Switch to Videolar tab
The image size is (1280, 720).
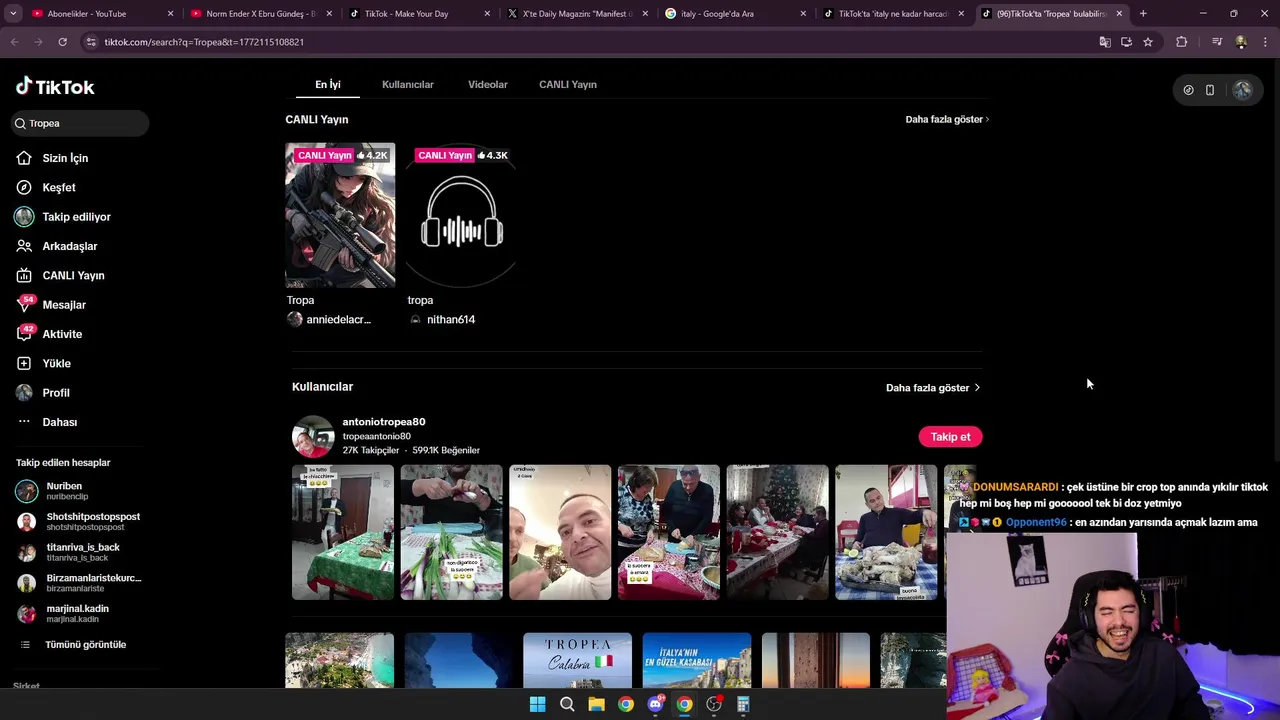(x=488, y=84)
